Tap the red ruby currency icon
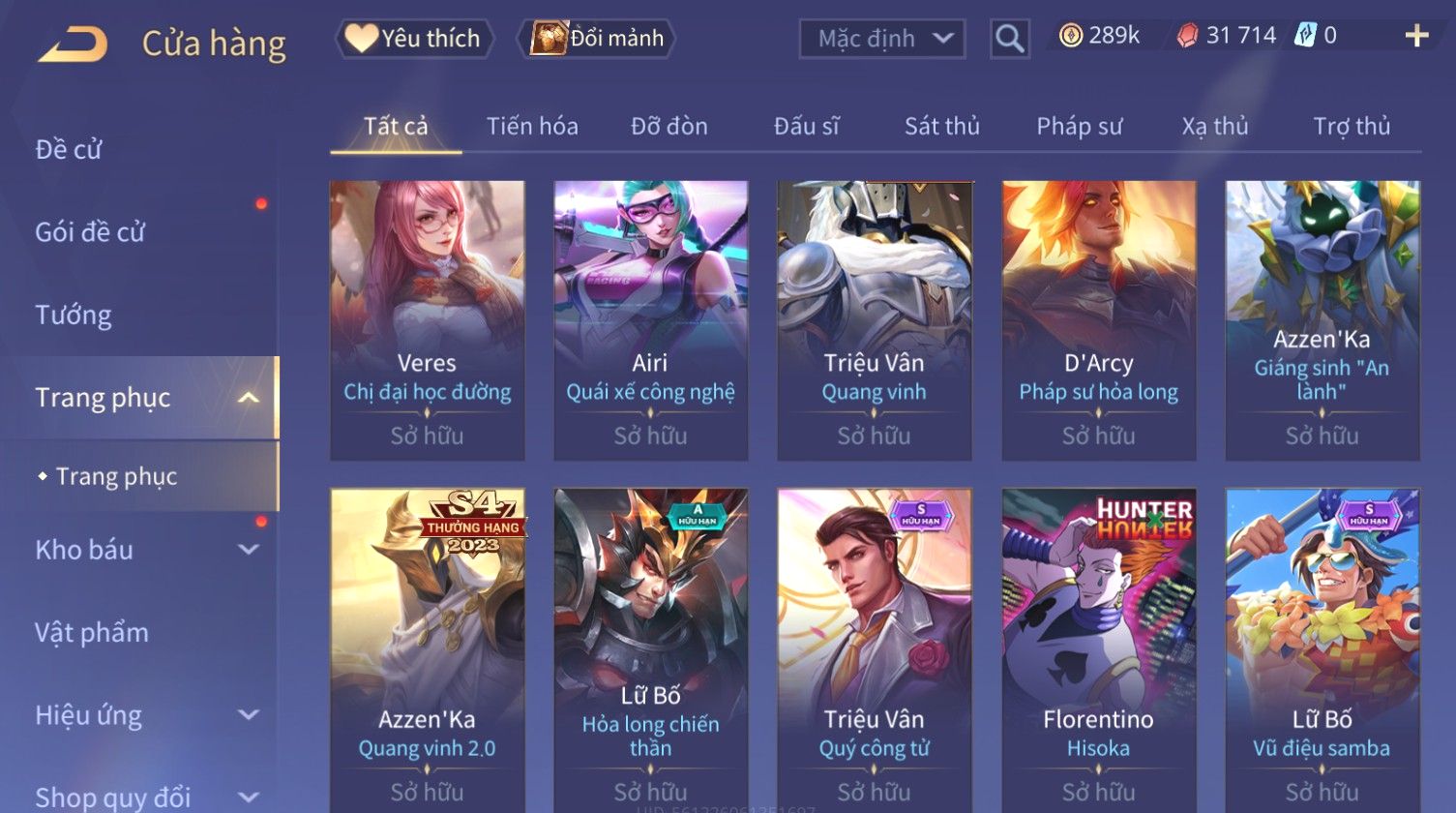 coord(1186,36)
